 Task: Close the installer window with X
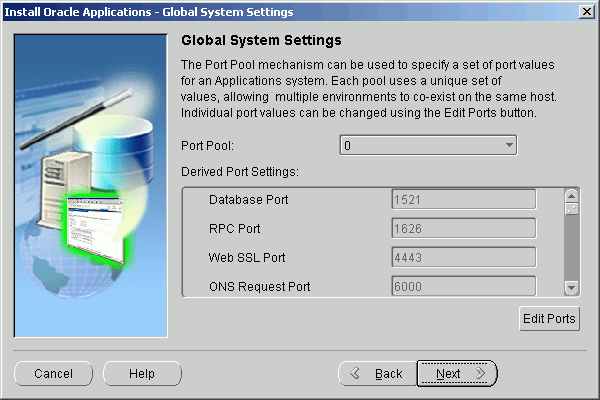(587, 12)
